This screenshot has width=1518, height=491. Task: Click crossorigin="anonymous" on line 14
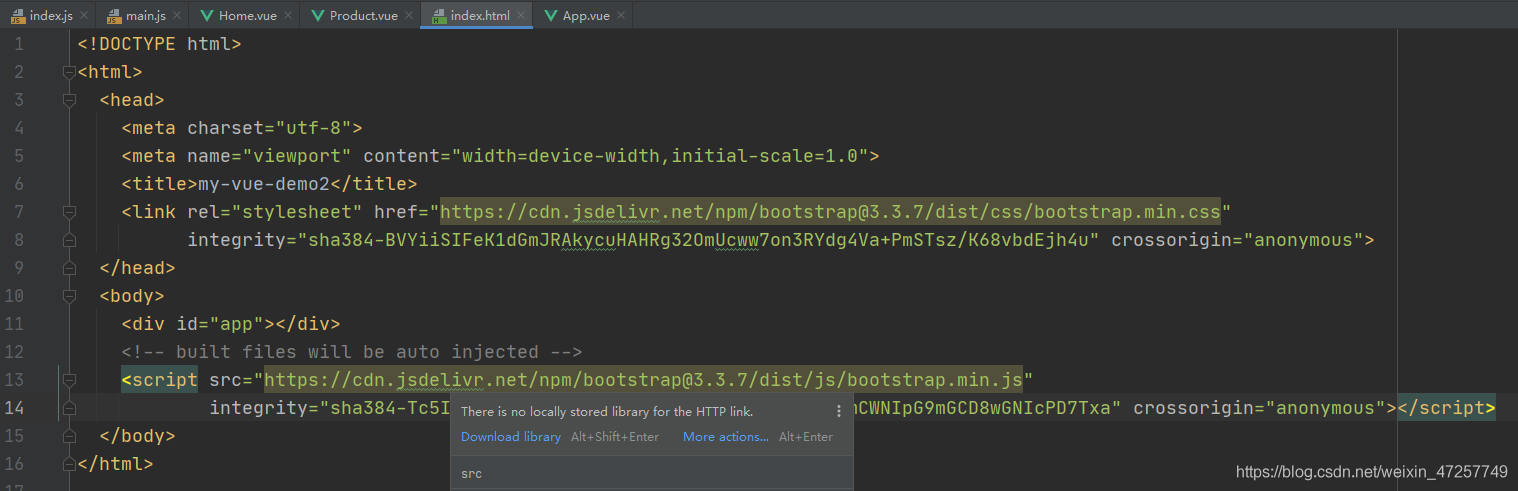pos(1259,408)
